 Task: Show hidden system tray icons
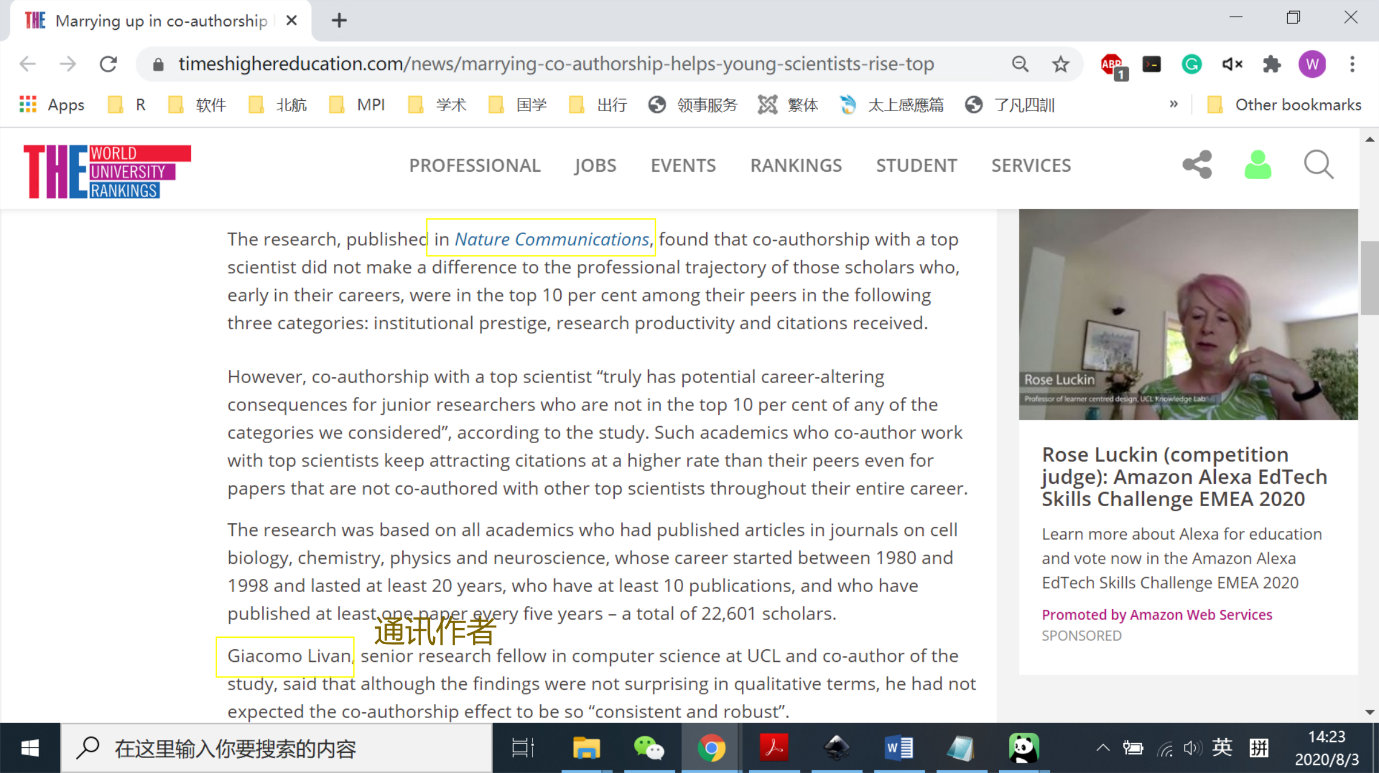[1103, 748]
